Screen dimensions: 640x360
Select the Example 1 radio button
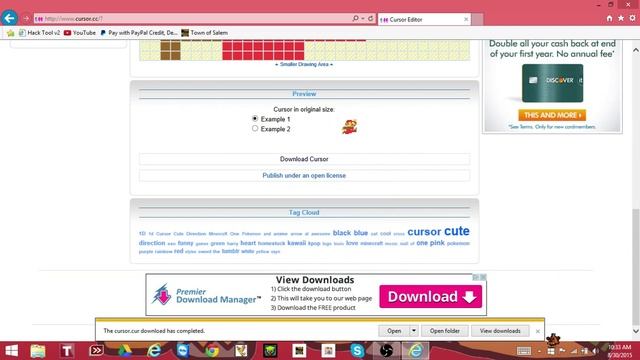pos(255,119)
